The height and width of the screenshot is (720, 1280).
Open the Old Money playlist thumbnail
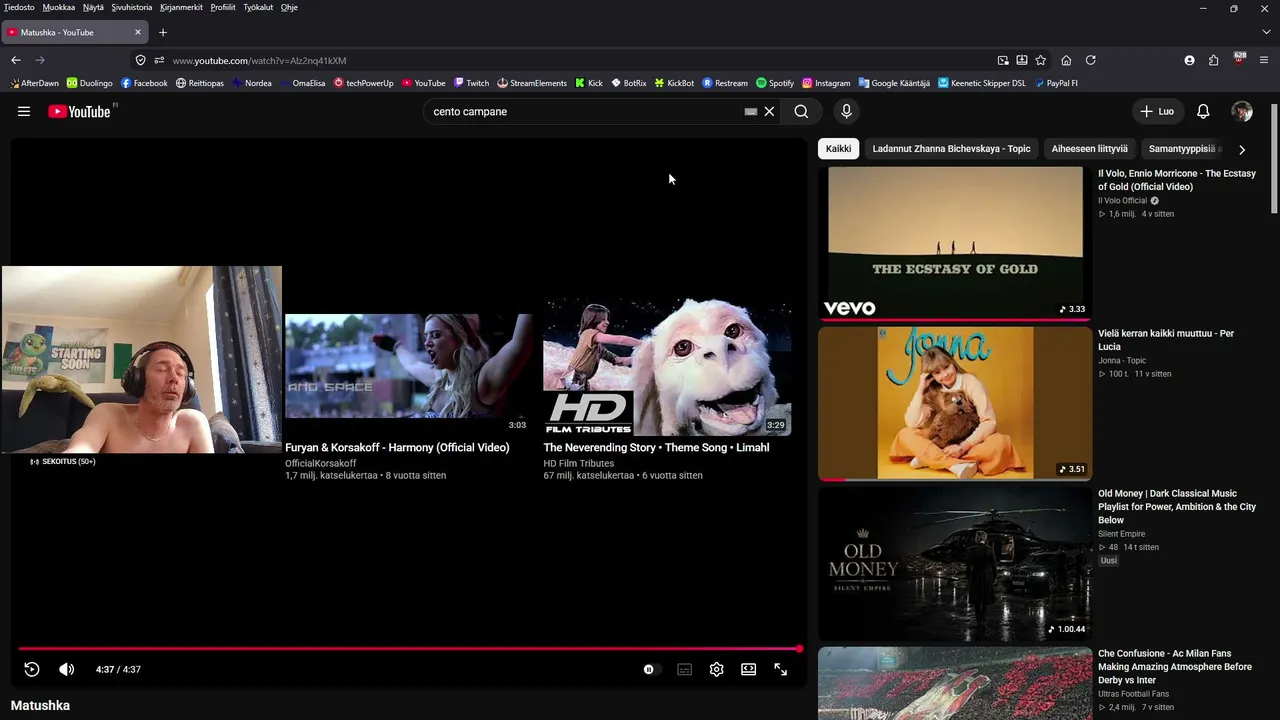click(x=955, y=563)
